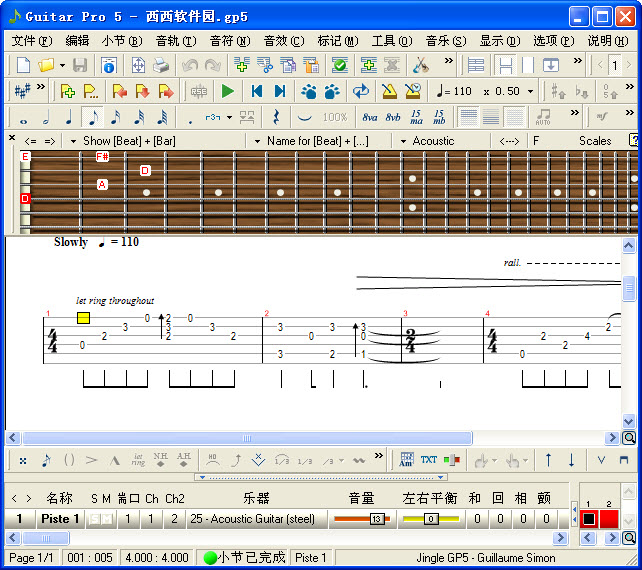Open the 音符(N) menu
Viewport: 642px width, 570px height.
230,41
